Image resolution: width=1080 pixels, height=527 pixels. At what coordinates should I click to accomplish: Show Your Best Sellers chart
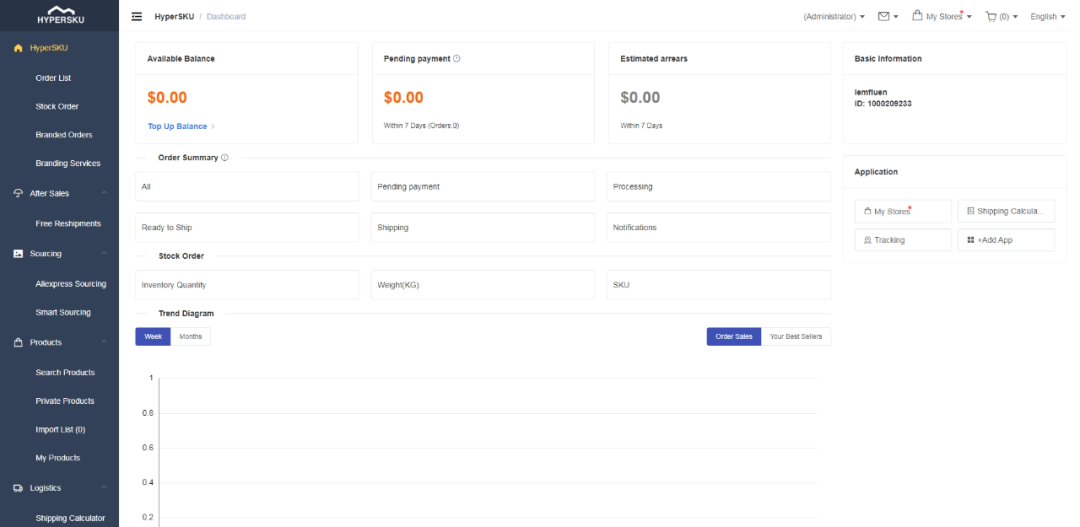796,337
